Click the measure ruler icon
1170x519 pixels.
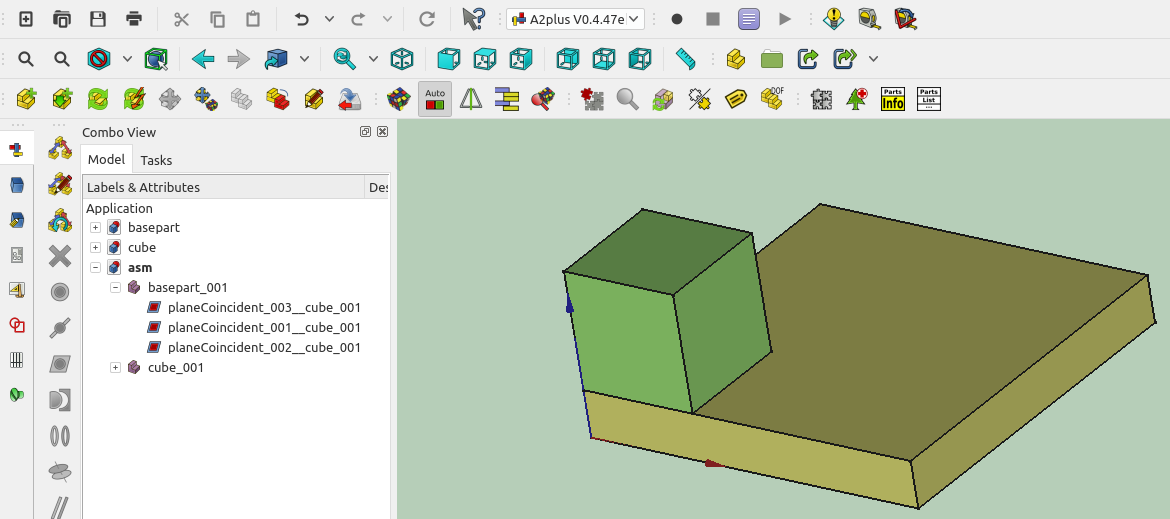(685, 59)
